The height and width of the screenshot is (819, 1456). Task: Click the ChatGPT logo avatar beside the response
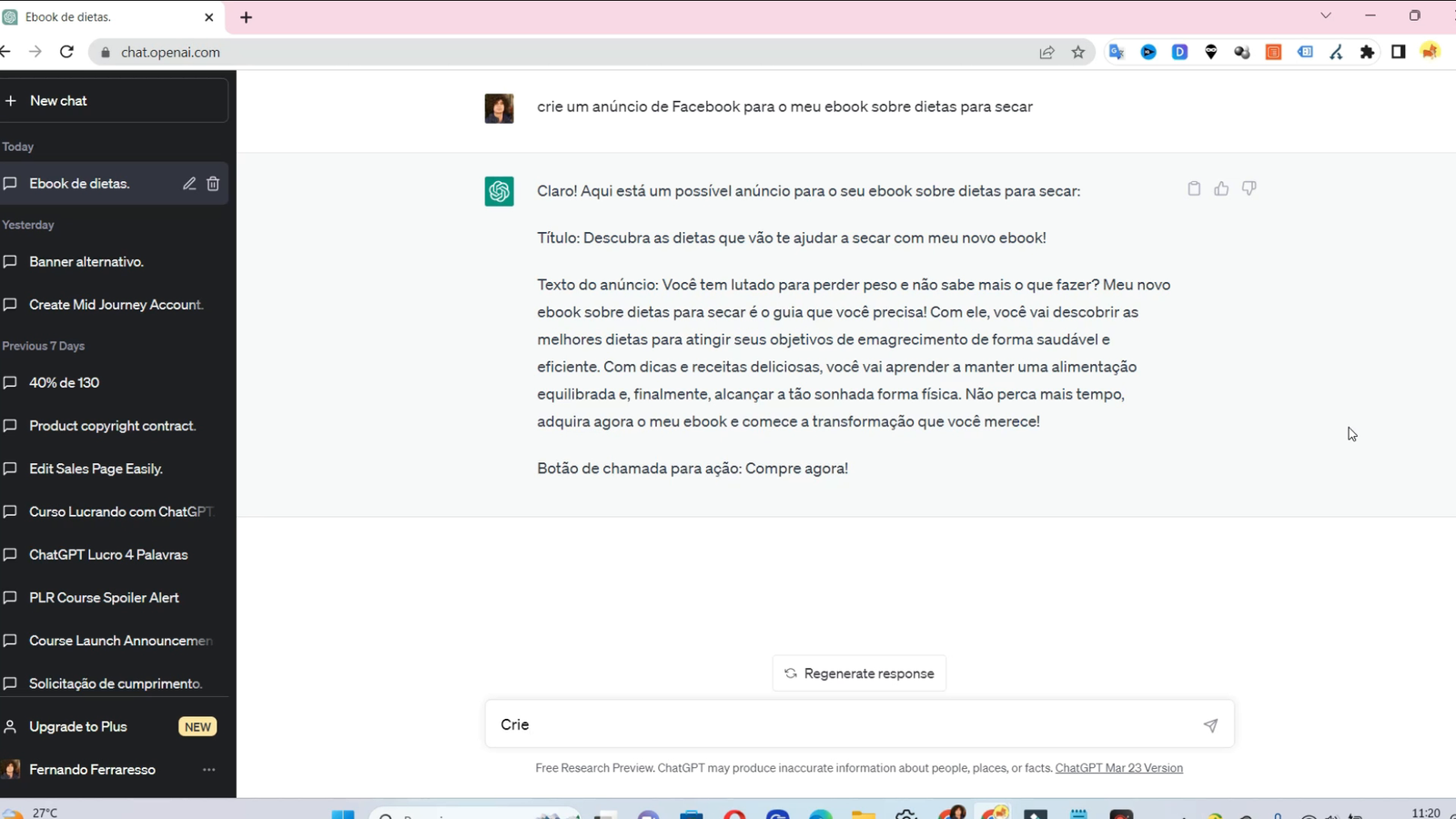pyautogui.click(x=499, y=191)
